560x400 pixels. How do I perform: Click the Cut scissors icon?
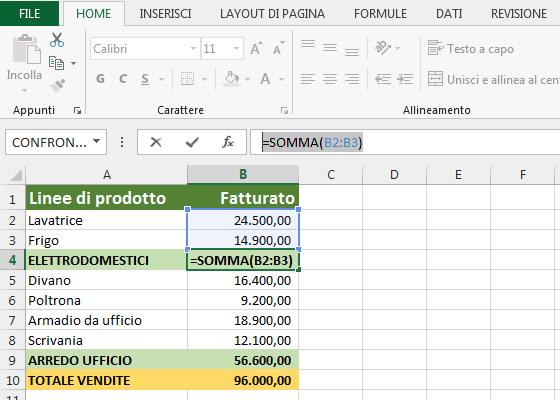(57, 40)
